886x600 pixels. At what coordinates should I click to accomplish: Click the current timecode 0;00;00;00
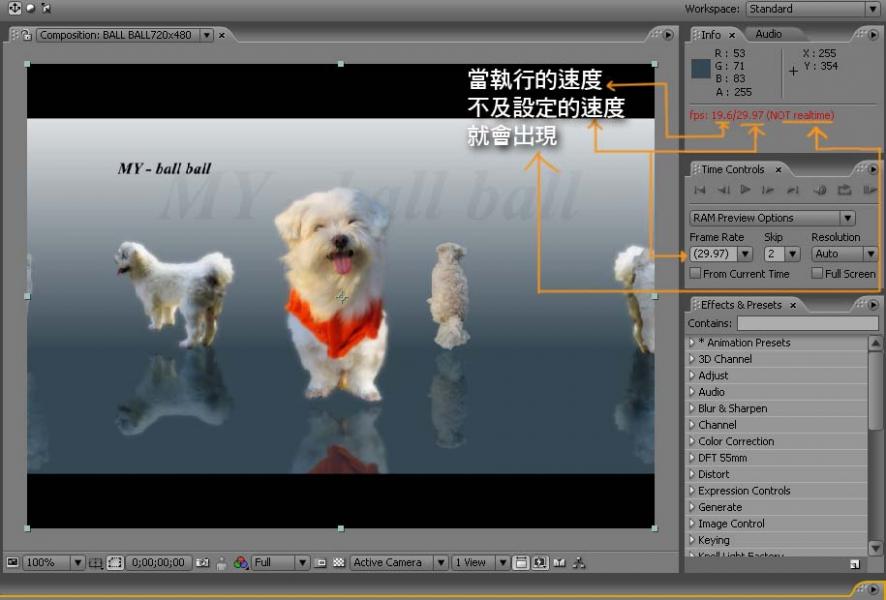pos(158,563)
